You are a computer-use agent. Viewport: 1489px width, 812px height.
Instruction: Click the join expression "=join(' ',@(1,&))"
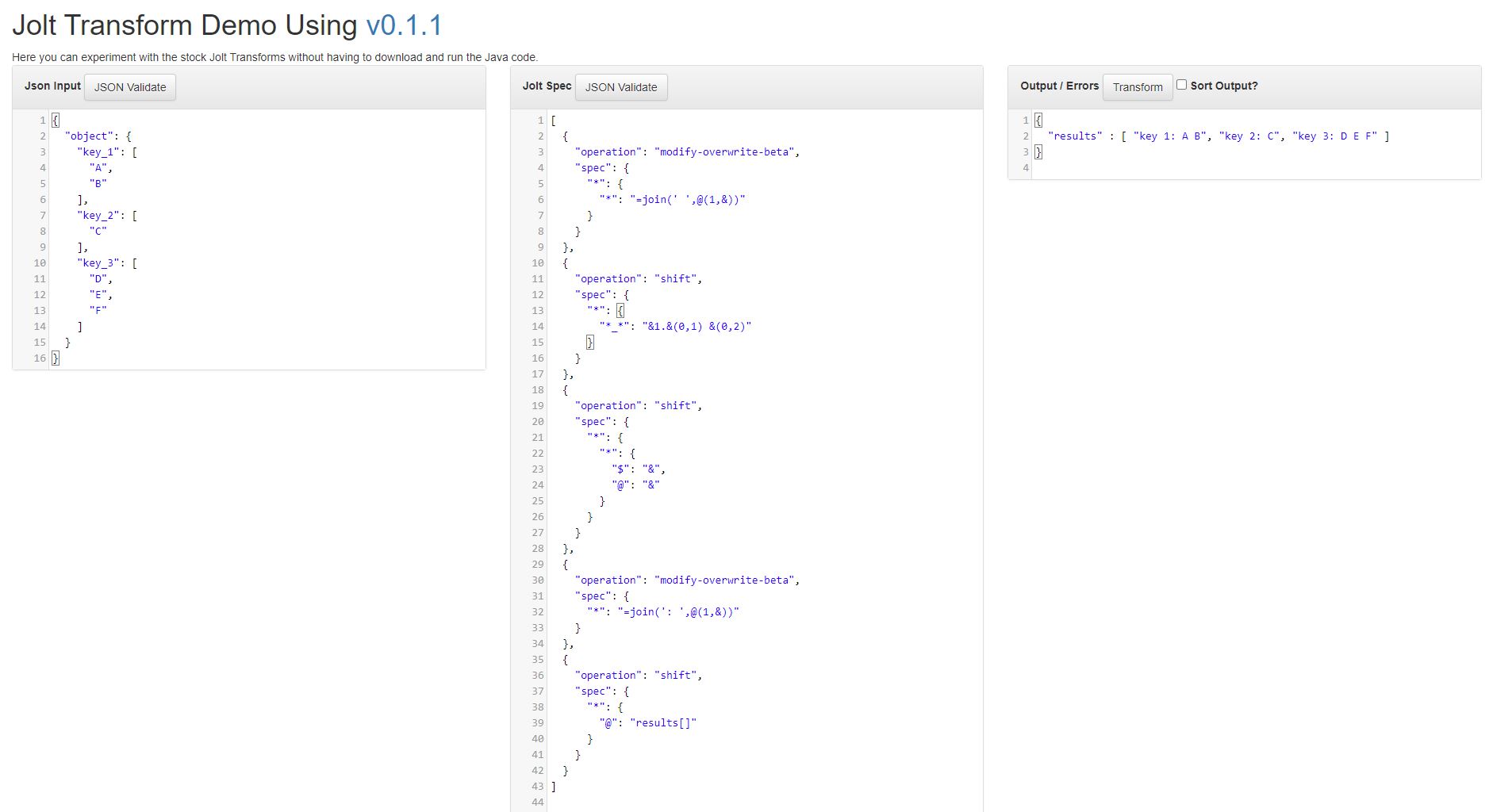click(x=688, y=200)
